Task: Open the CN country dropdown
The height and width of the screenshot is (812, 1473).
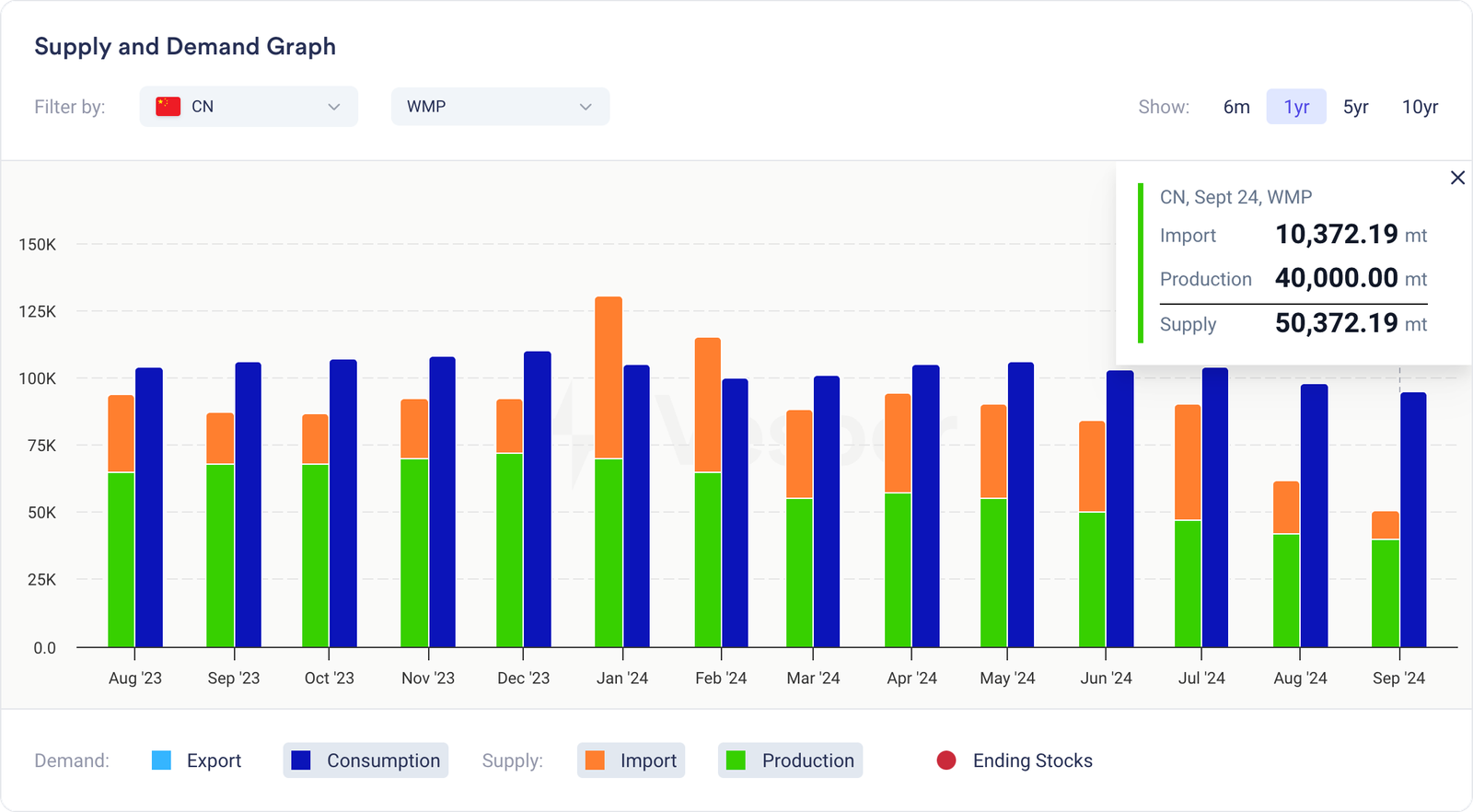Action: tap(249, 107)
